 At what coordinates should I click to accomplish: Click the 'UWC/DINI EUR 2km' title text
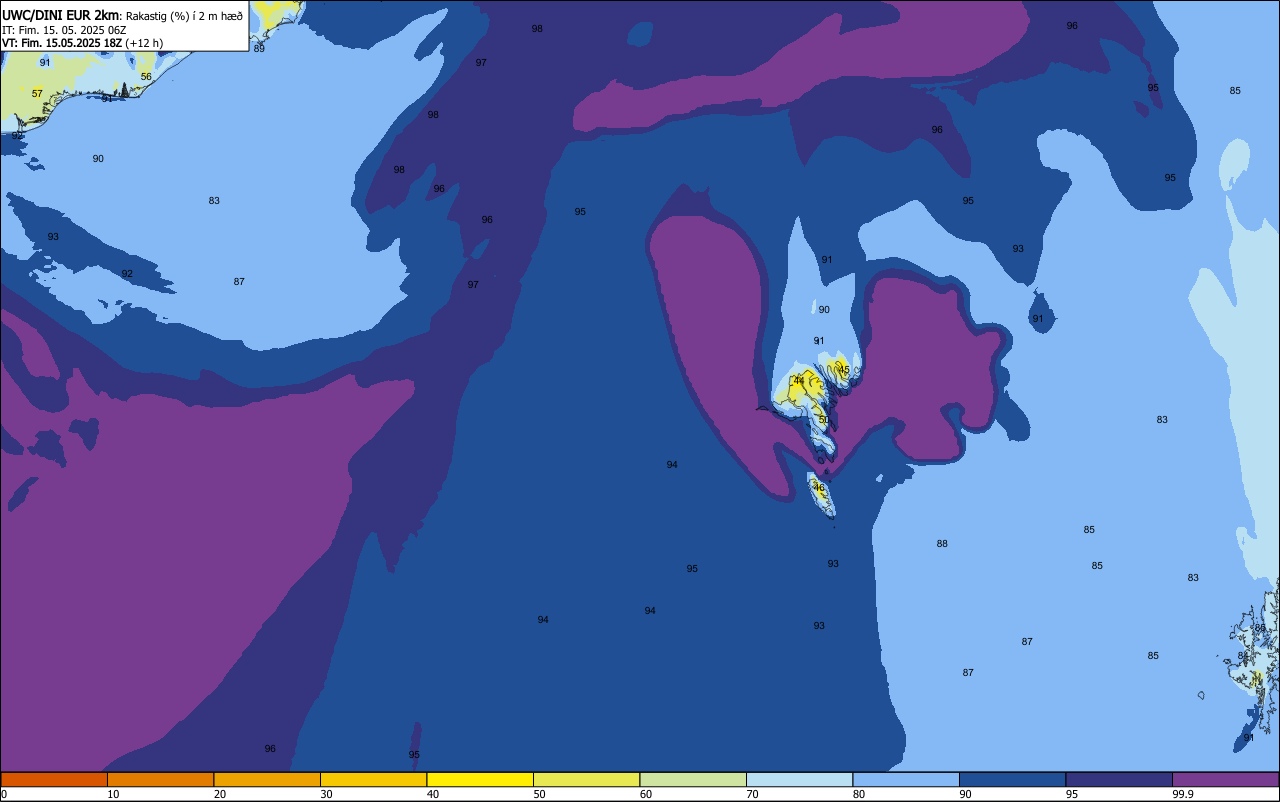point(60,15)
